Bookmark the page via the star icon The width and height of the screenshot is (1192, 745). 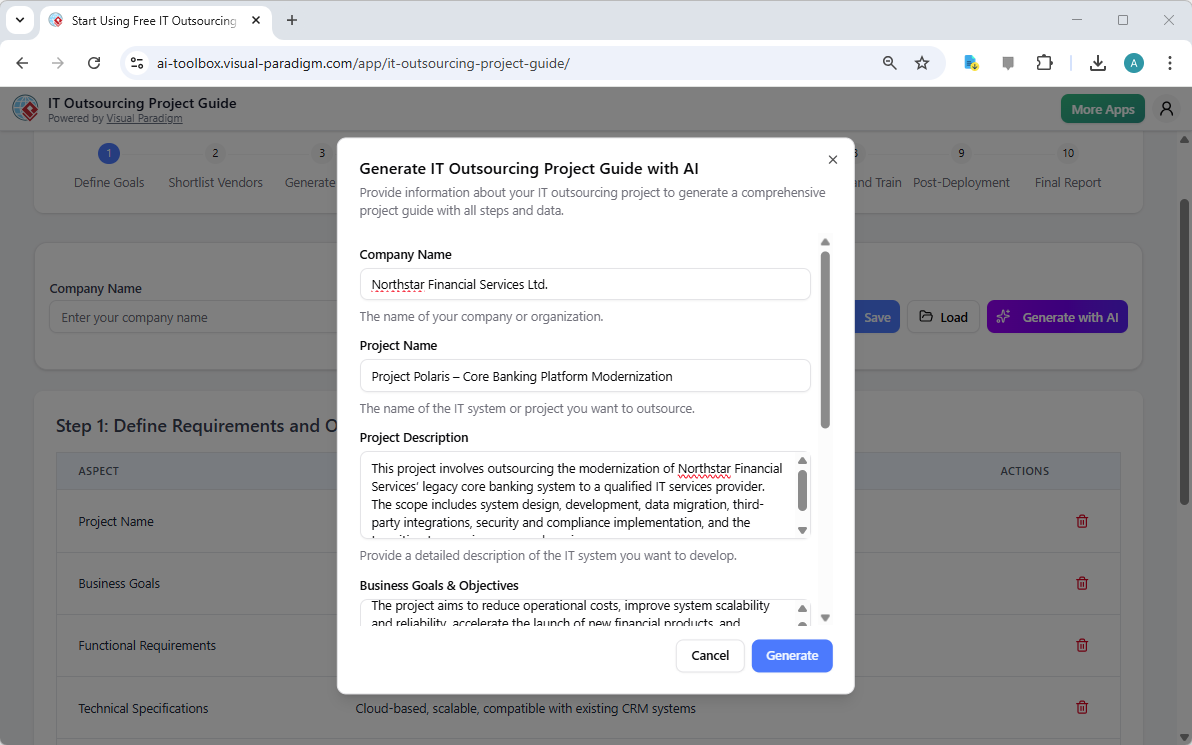point(921,62)
